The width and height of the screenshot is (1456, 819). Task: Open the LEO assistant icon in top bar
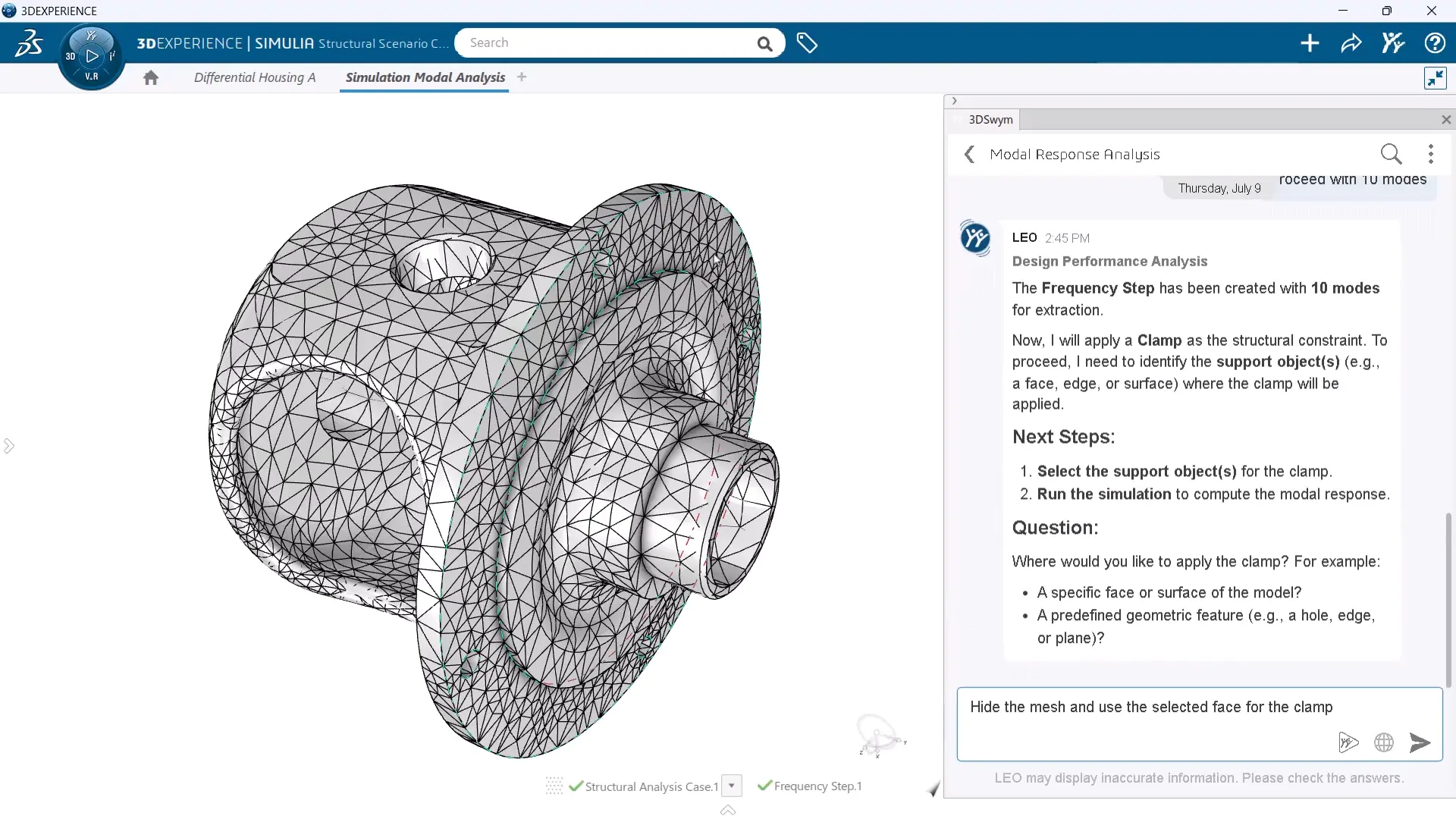(x=1393, y=42)
